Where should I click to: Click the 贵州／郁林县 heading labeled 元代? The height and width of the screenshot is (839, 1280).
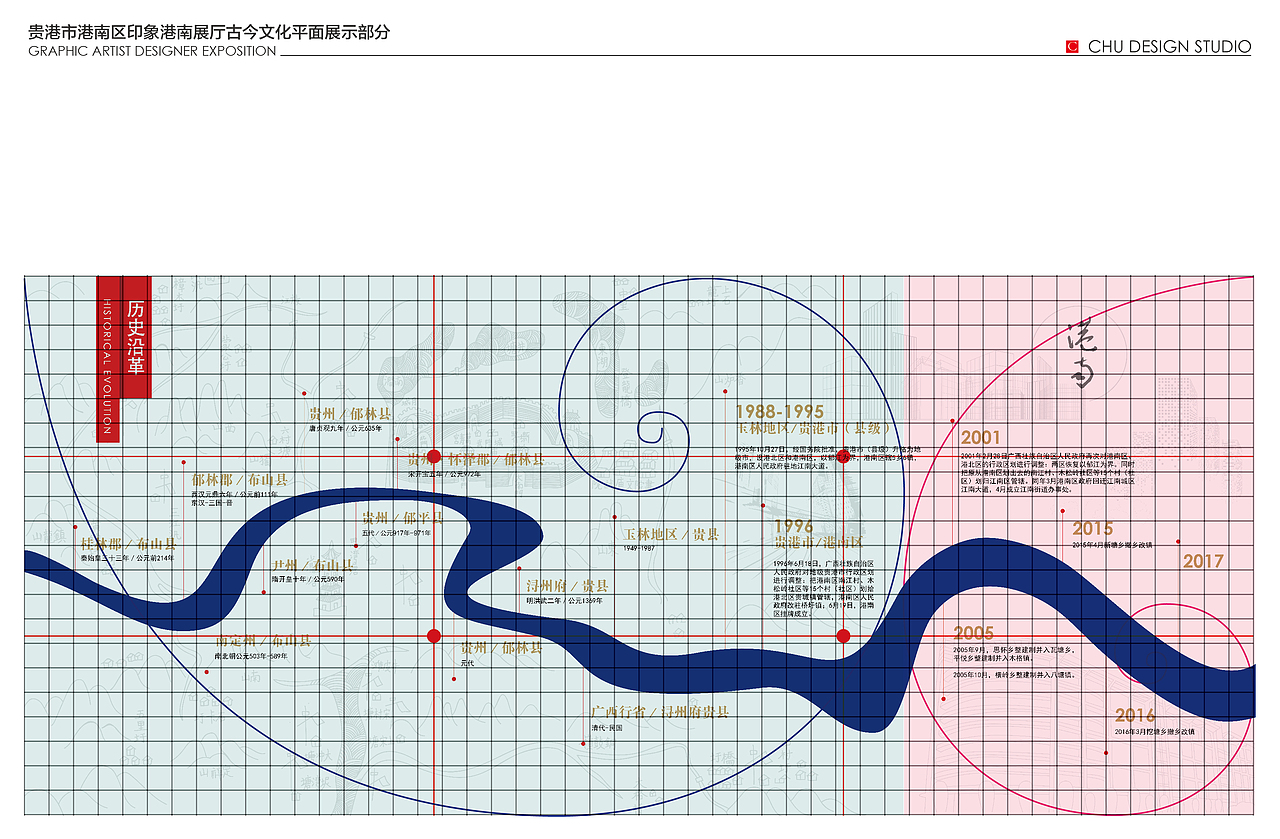[501, 648]
